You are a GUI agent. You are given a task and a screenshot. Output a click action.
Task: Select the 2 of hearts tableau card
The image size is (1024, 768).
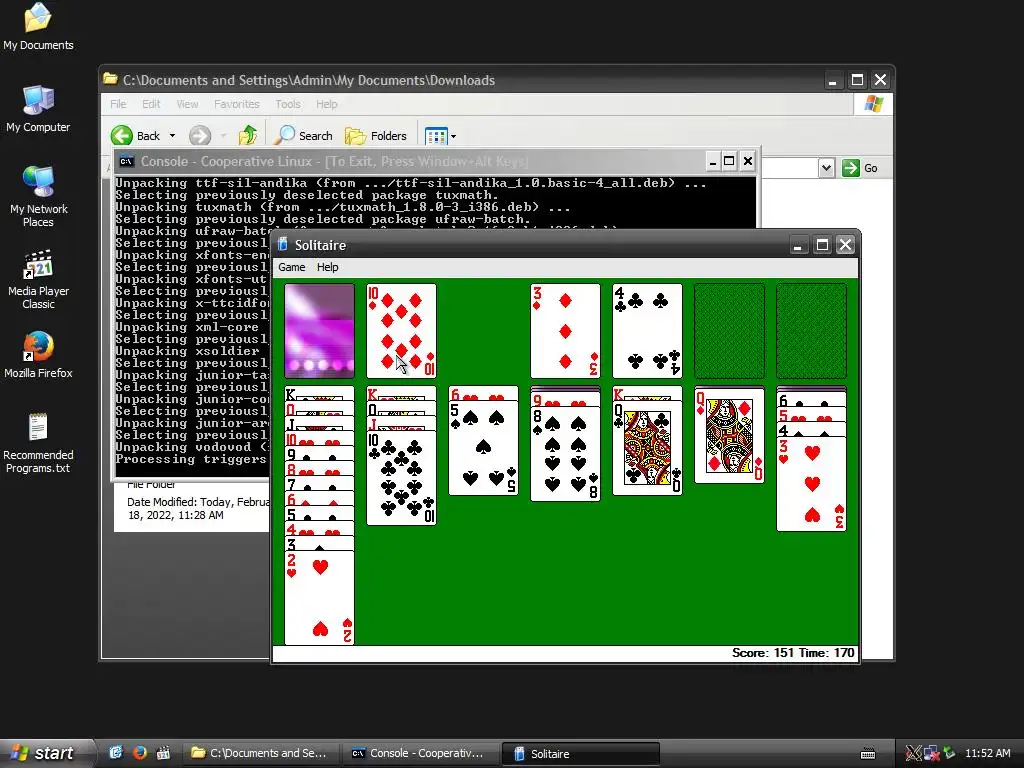click(x=319, y=598)
